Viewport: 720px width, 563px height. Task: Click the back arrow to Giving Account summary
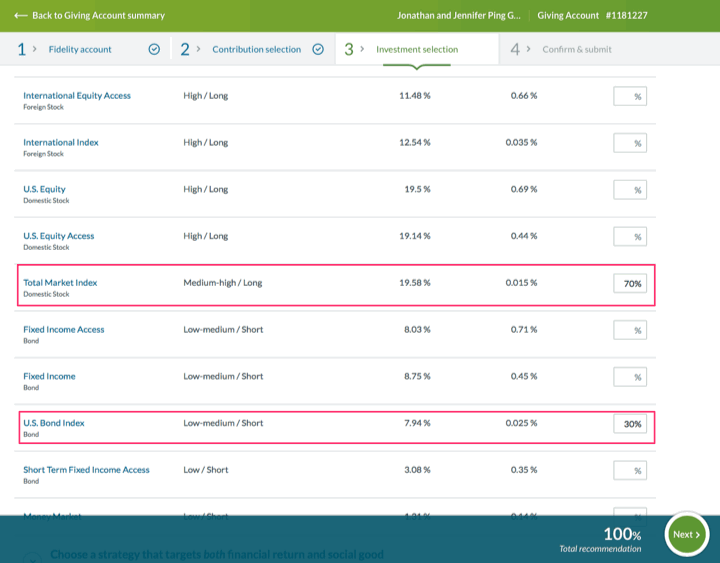[21, 16]
